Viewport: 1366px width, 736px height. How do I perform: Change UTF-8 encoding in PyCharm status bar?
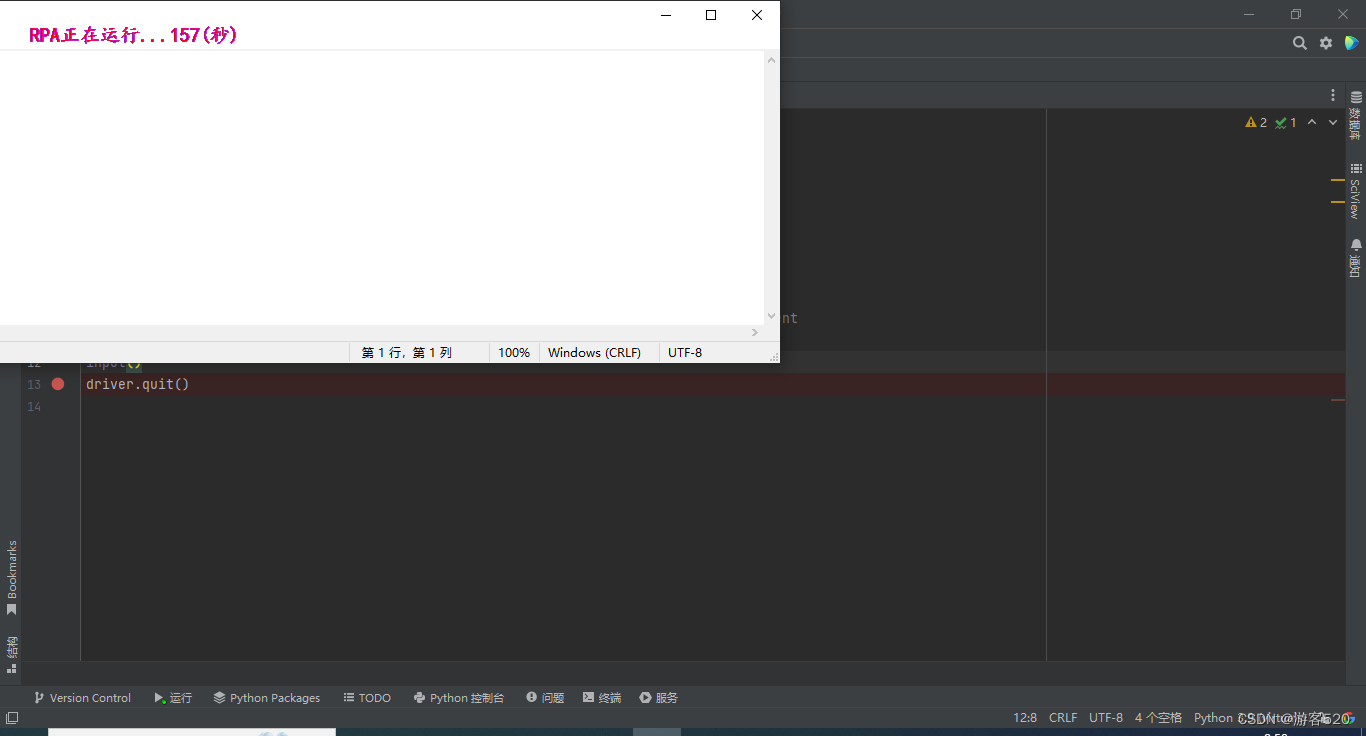click(x=1106, y=718)
